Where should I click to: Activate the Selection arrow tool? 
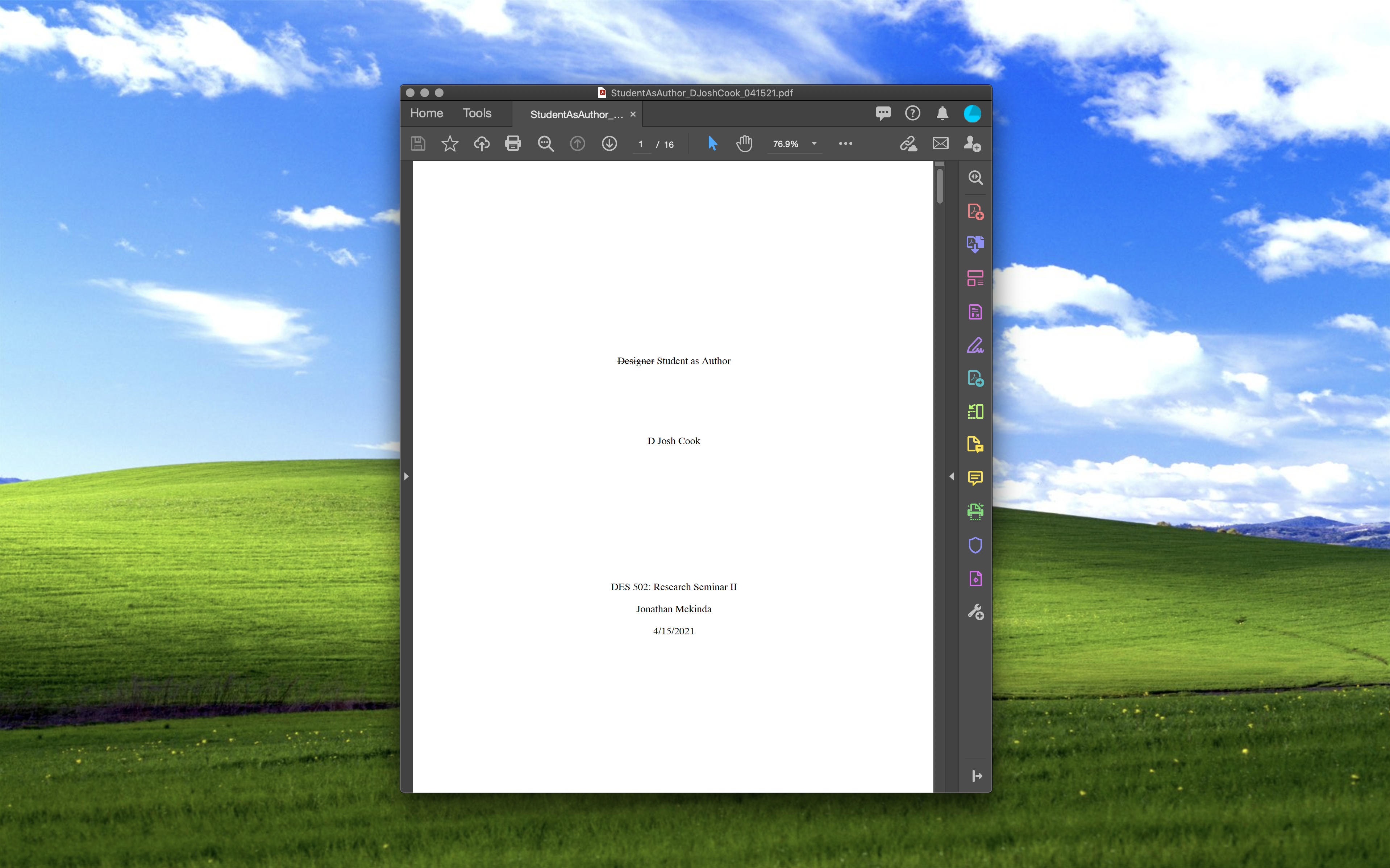pyautogui.click(x=712, y=143)
